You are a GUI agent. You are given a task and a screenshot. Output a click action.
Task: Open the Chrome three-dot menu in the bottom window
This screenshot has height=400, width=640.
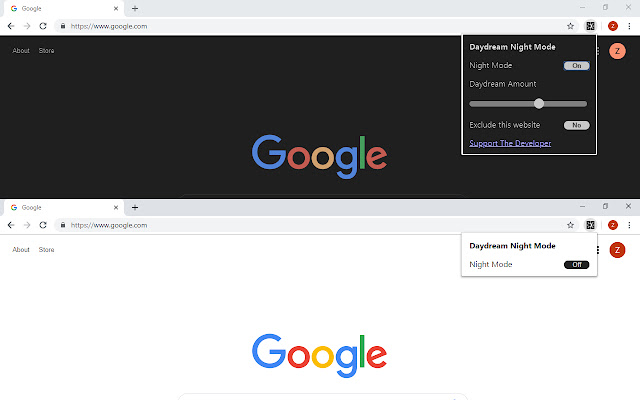[629, 225]
